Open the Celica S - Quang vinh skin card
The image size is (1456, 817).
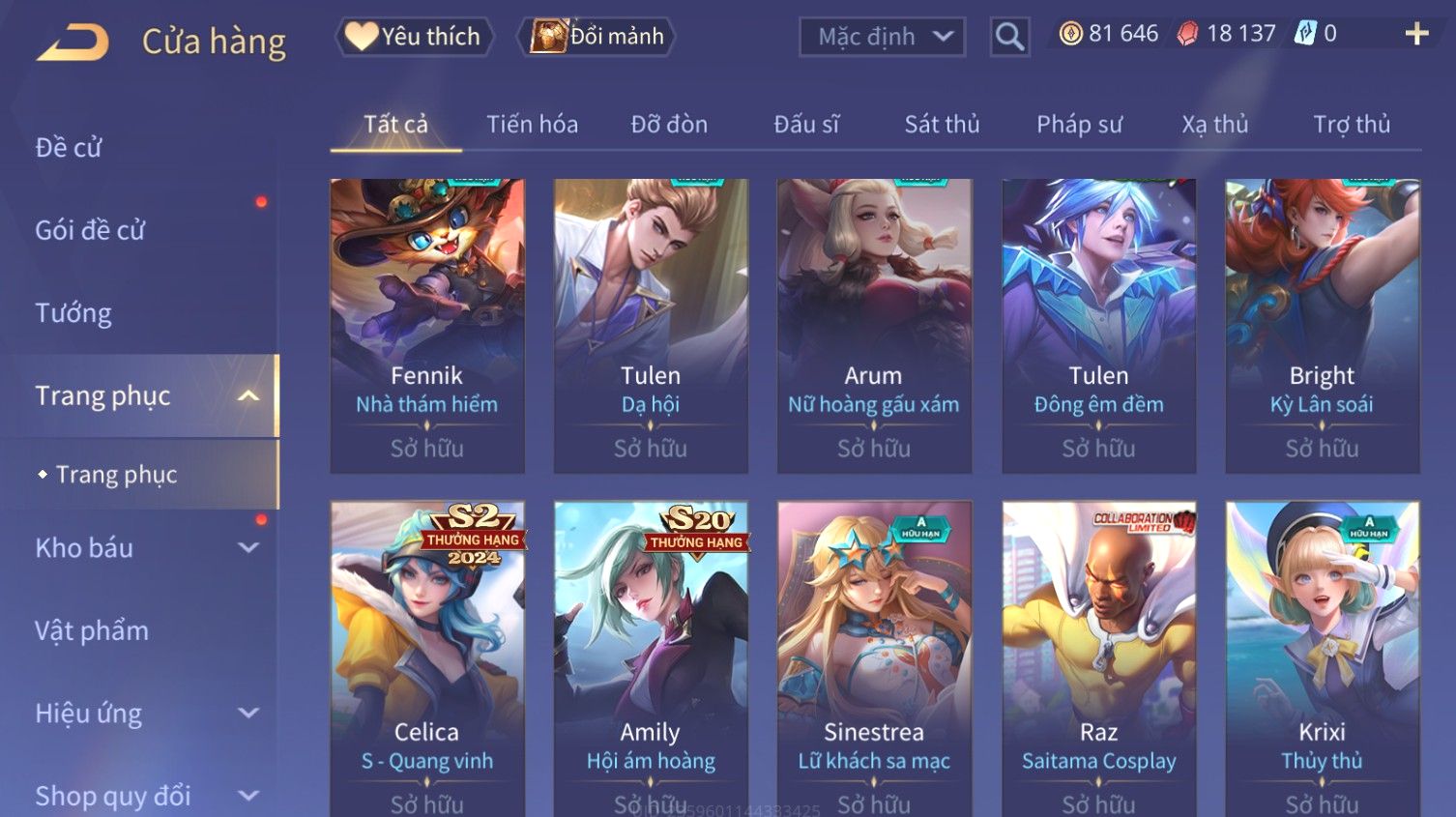427,658
